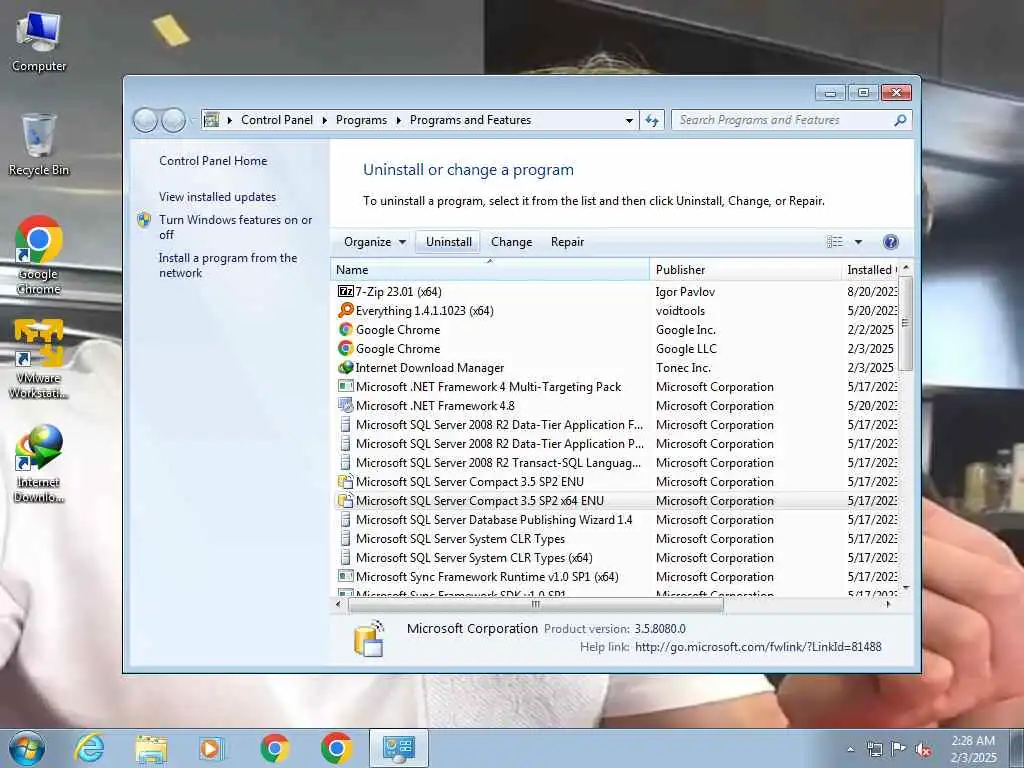Image resolution: width=1024 pixels, height=768 pixels.
Task: Click the Microsoft .NET Framework 4.8 icon
Action: pyautogui.click(x=345, y=406)
